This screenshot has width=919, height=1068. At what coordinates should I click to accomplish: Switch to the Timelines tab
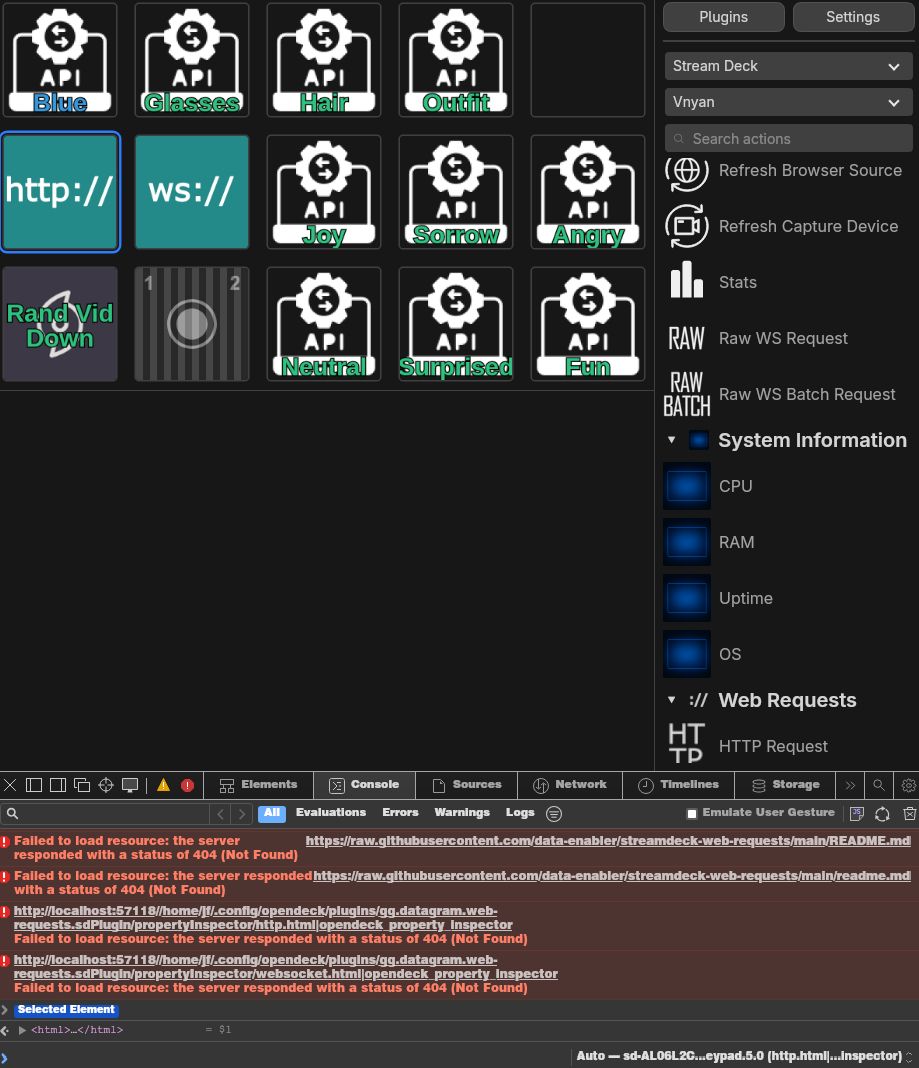(679, 785)
